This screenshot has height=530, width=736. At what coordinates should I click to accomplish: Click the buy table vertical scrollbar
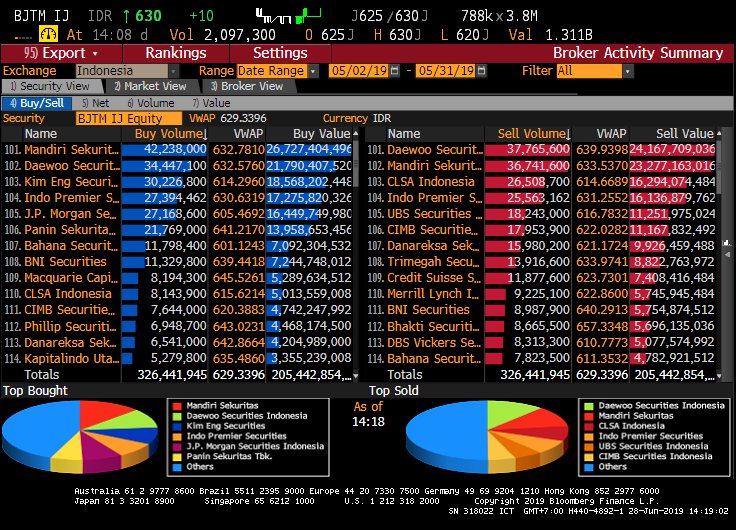pos(356,254)
